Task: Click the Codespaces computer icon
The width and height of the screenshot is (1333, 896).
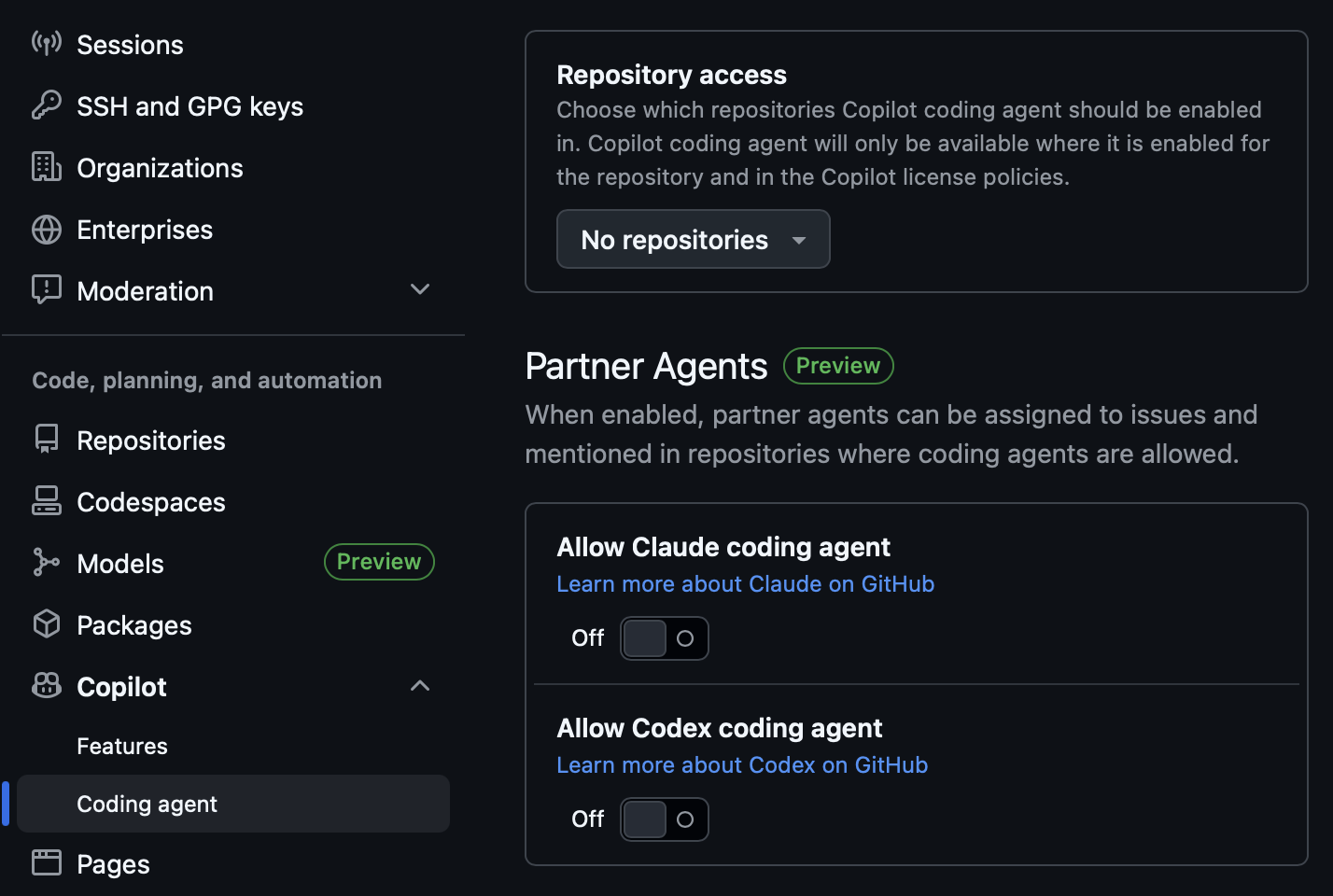Action: 46,501
